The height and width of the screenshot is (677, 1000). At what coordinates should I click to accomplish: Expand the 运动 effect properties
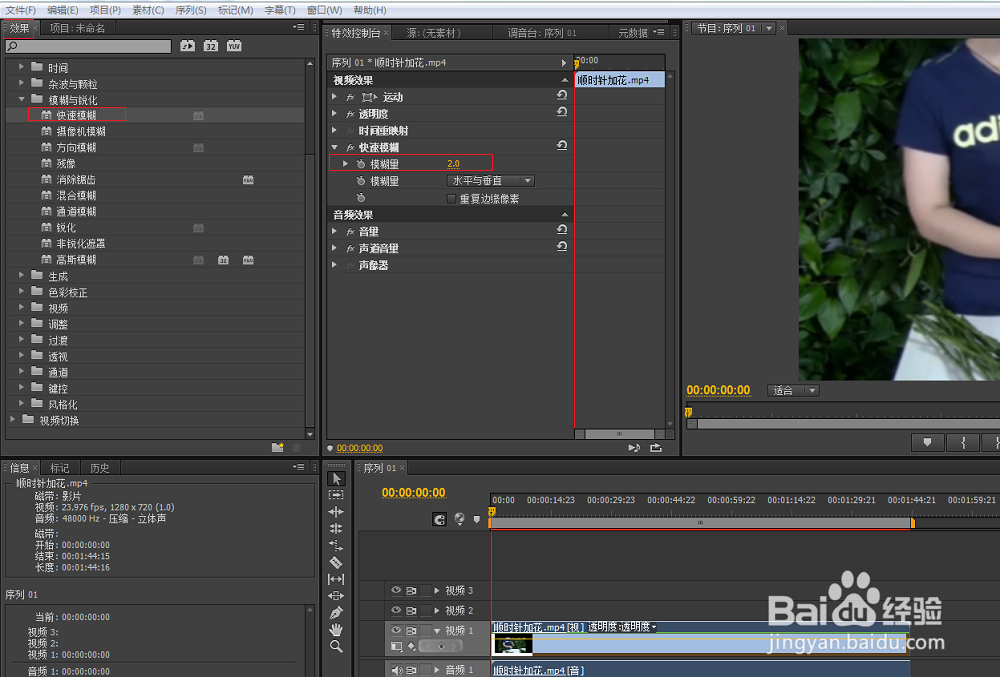[x=334, y=97]
